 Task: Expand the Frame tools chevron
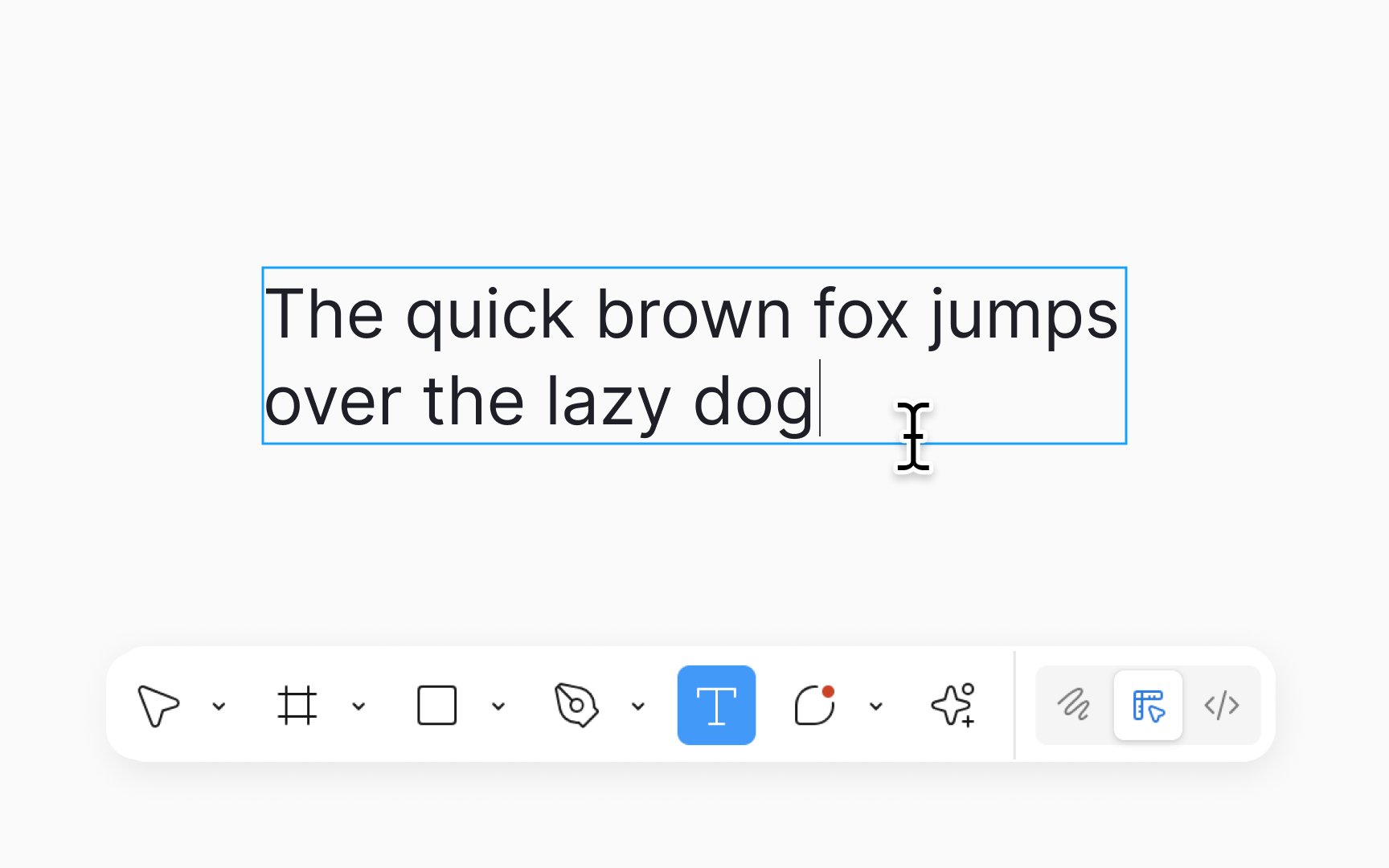pos(359,706)
